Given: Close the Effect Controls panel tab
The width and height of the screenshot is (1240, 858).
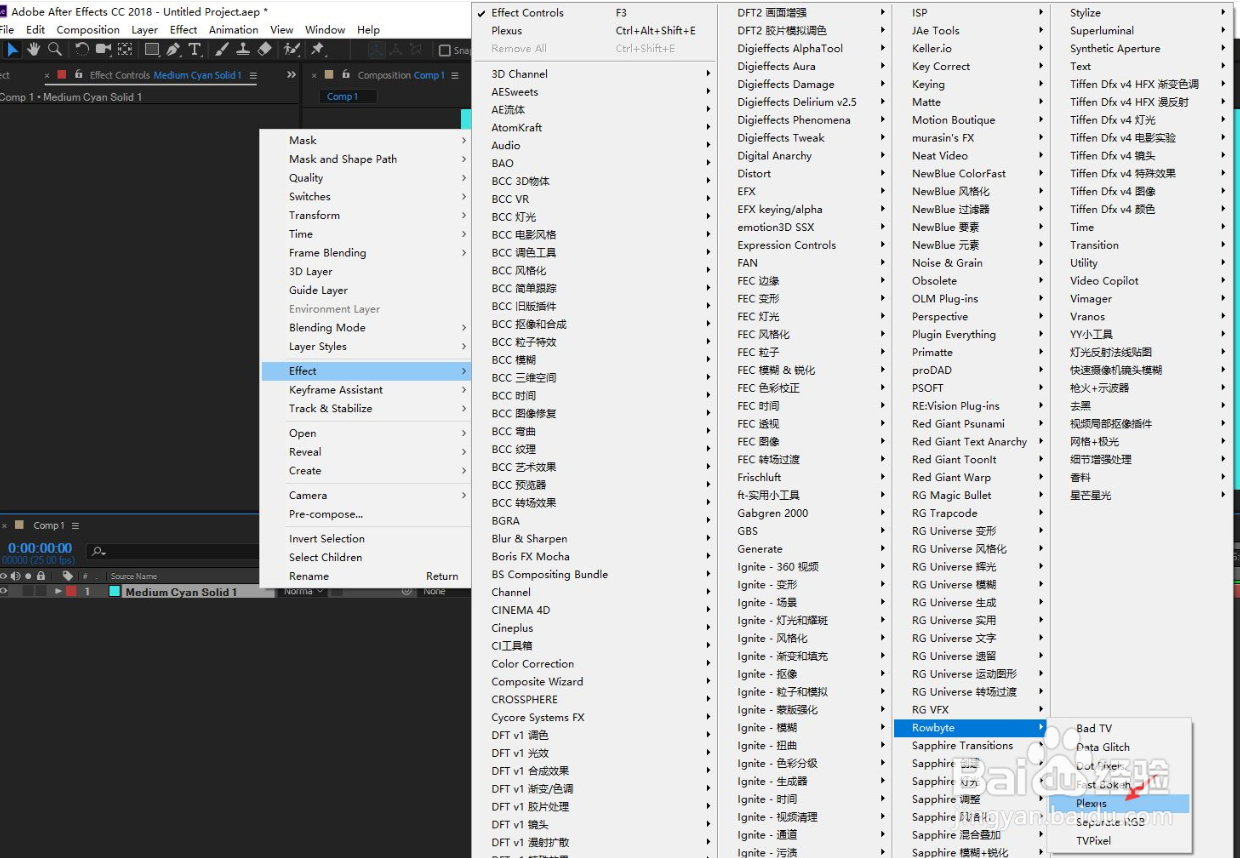Looking at the screenshot, I should click(x=47, y=75).
